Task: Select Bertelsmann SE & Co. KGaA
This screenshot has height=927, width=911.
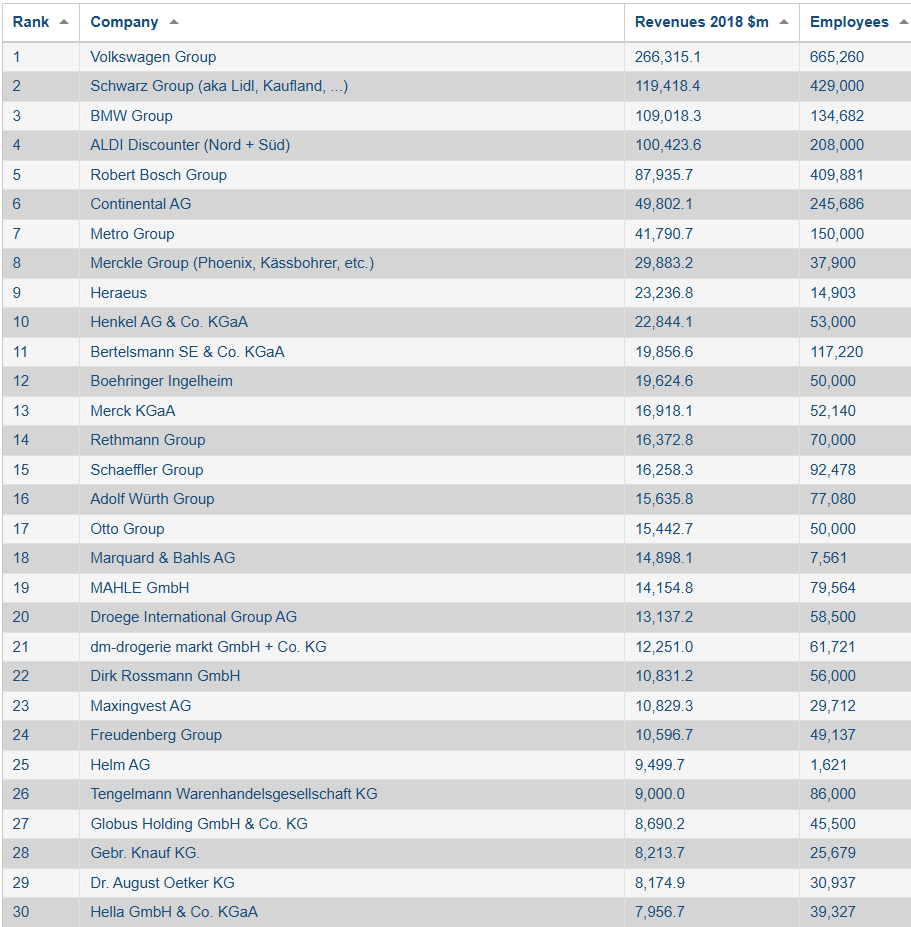Action: pos(187,352)
